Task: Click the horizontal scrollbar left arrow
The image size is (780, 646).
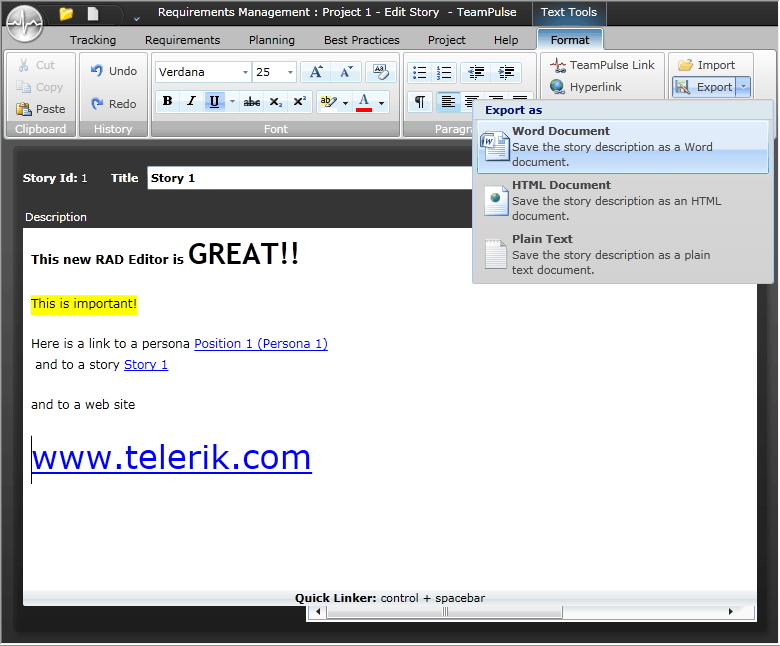Action: (317, 611)
